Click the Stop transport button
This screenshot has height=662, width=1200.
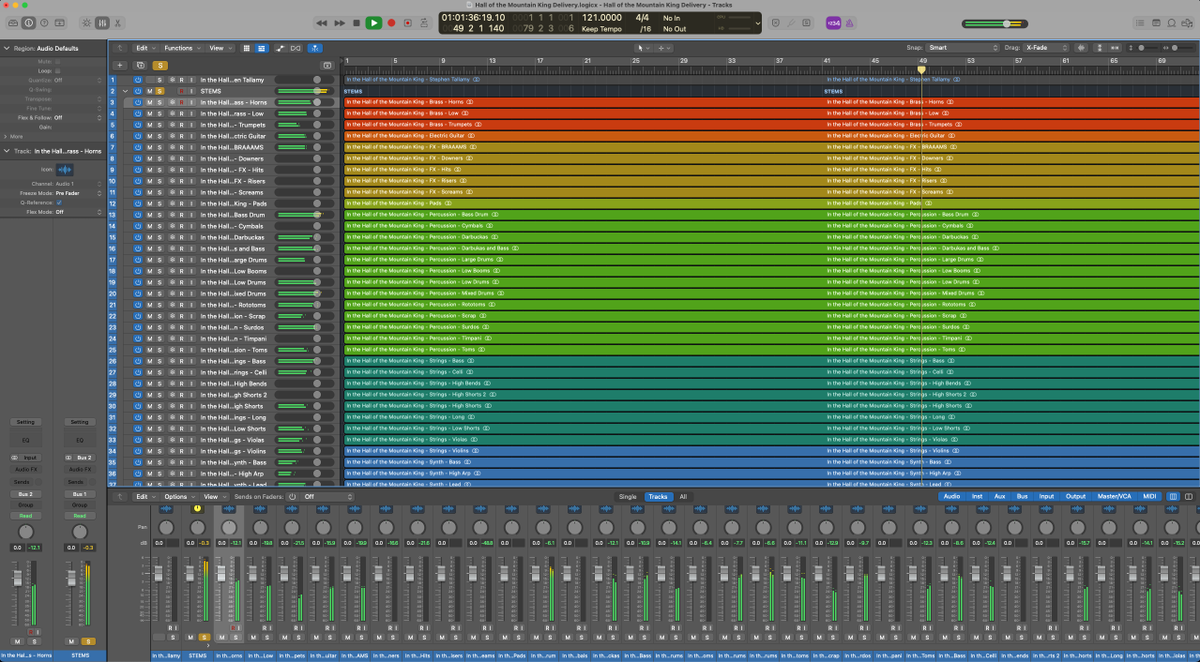(356, 23)
